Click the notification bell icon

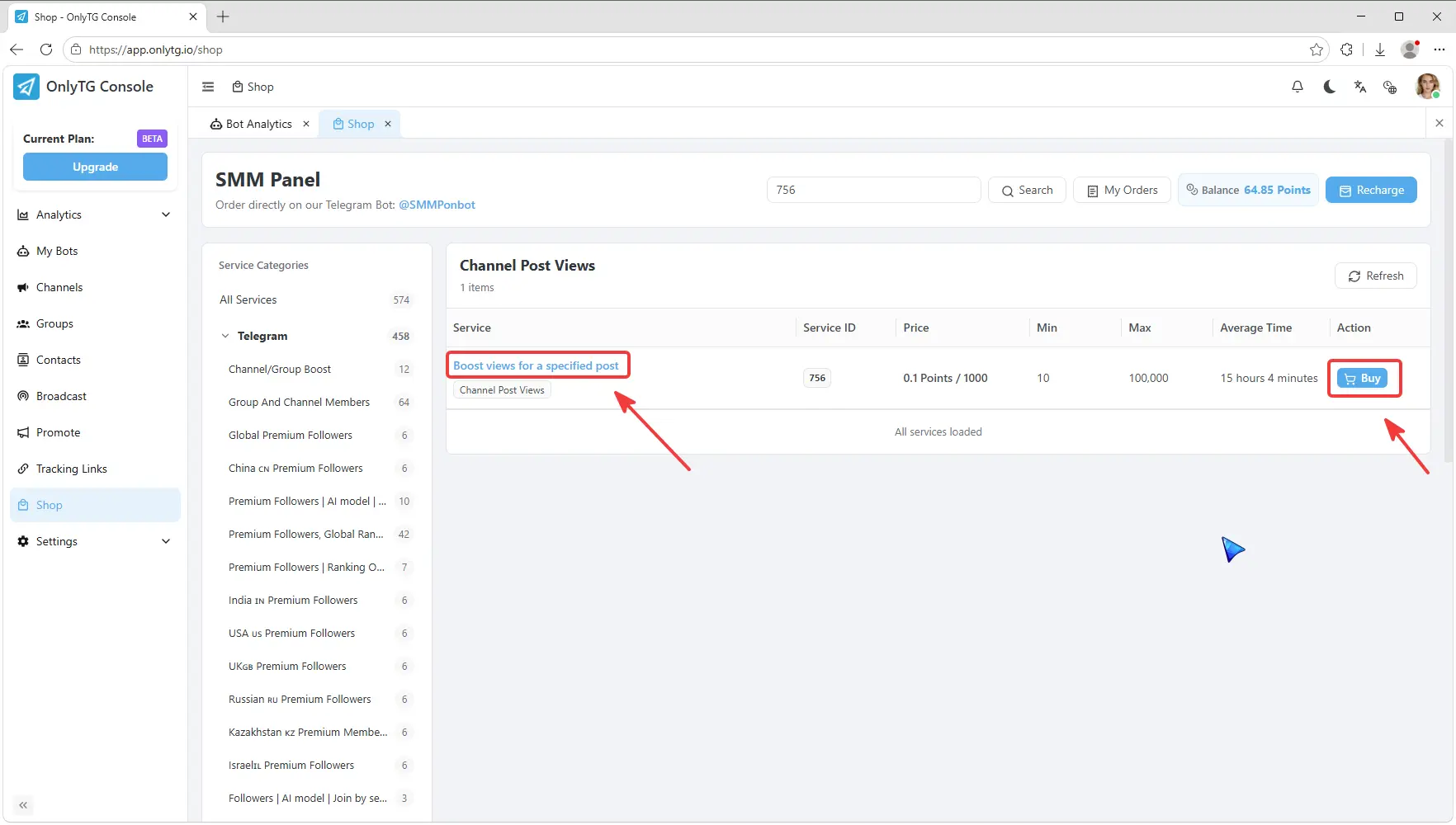click(1298, 87)
